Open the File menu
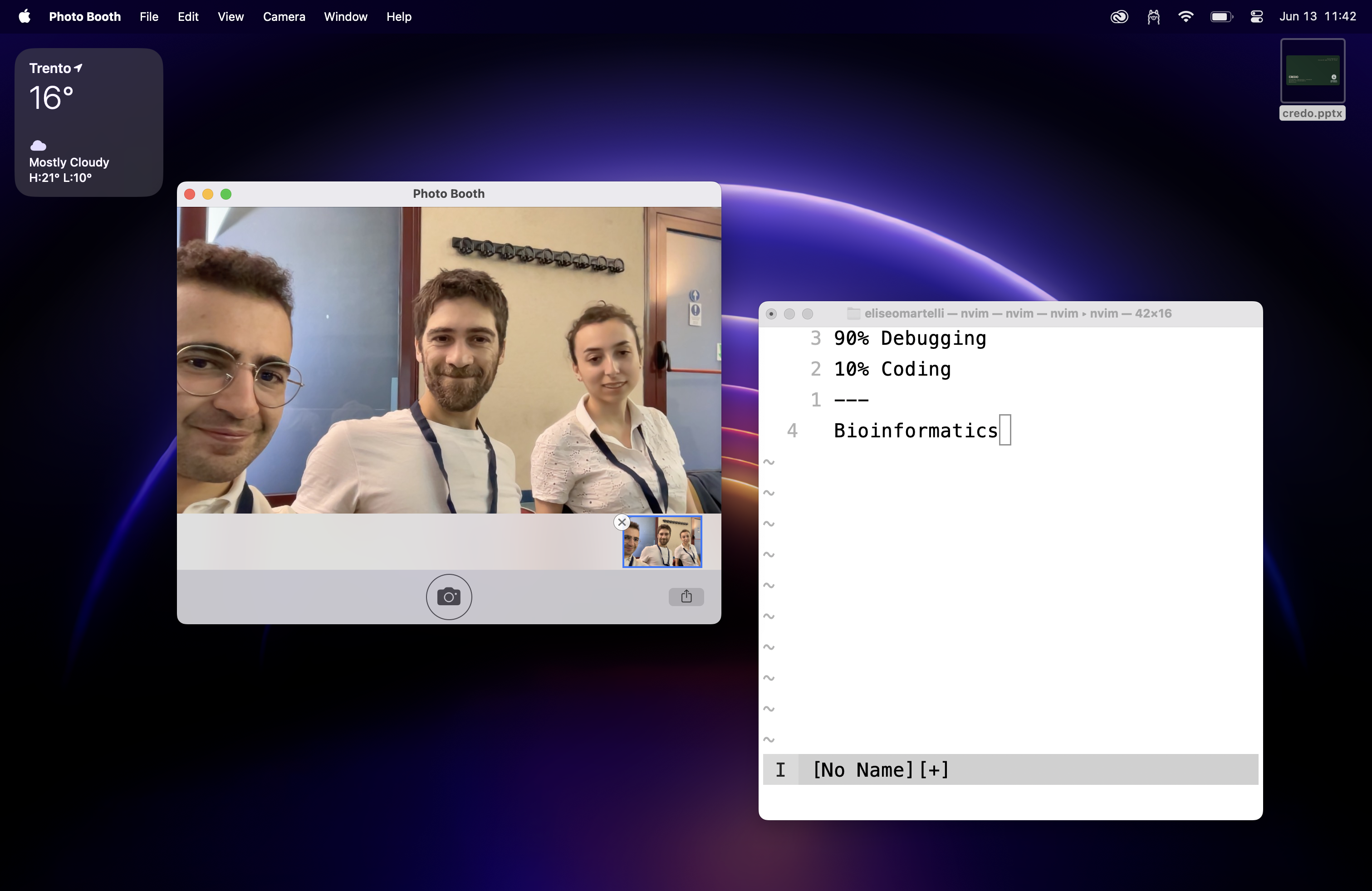The width and height of the screenshot is (1372, 891). [149, 16]
